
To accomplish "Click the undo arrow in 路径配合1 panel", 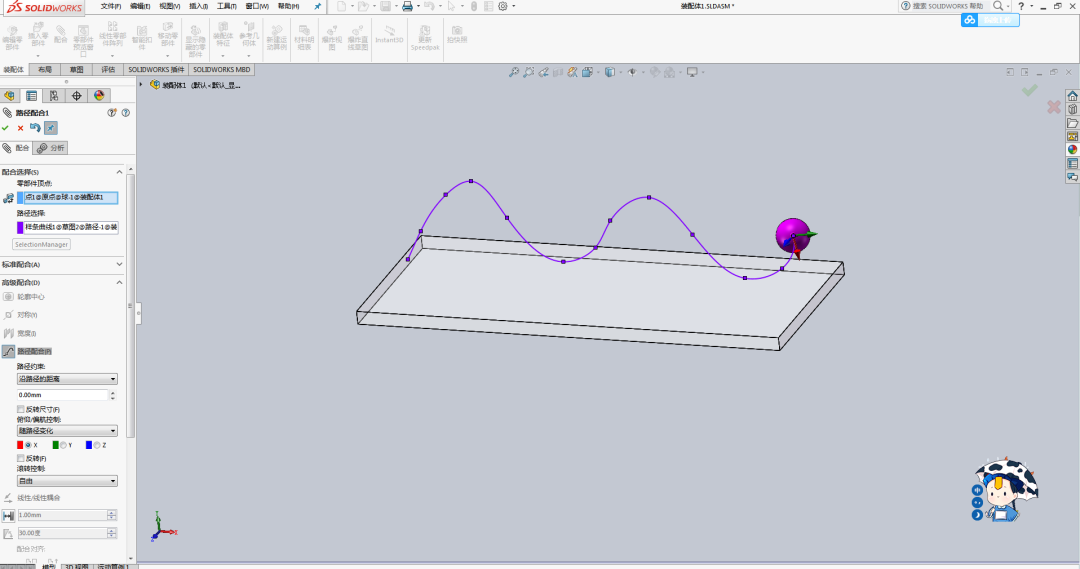I will 35,127.
